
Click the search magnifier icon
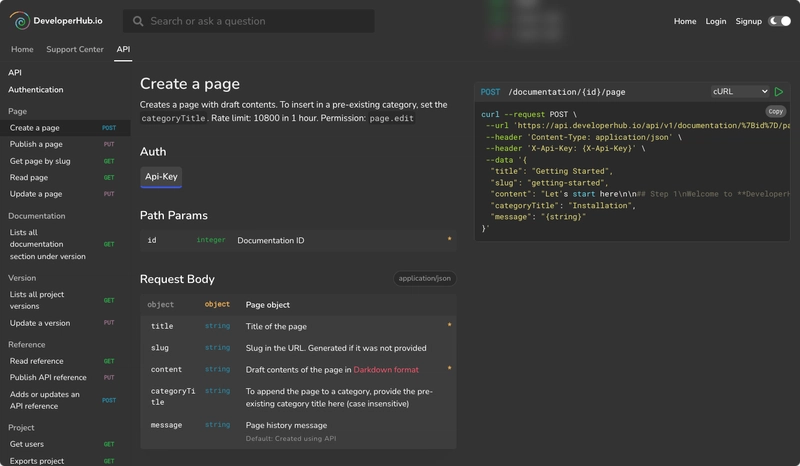(x=138, y=21)
